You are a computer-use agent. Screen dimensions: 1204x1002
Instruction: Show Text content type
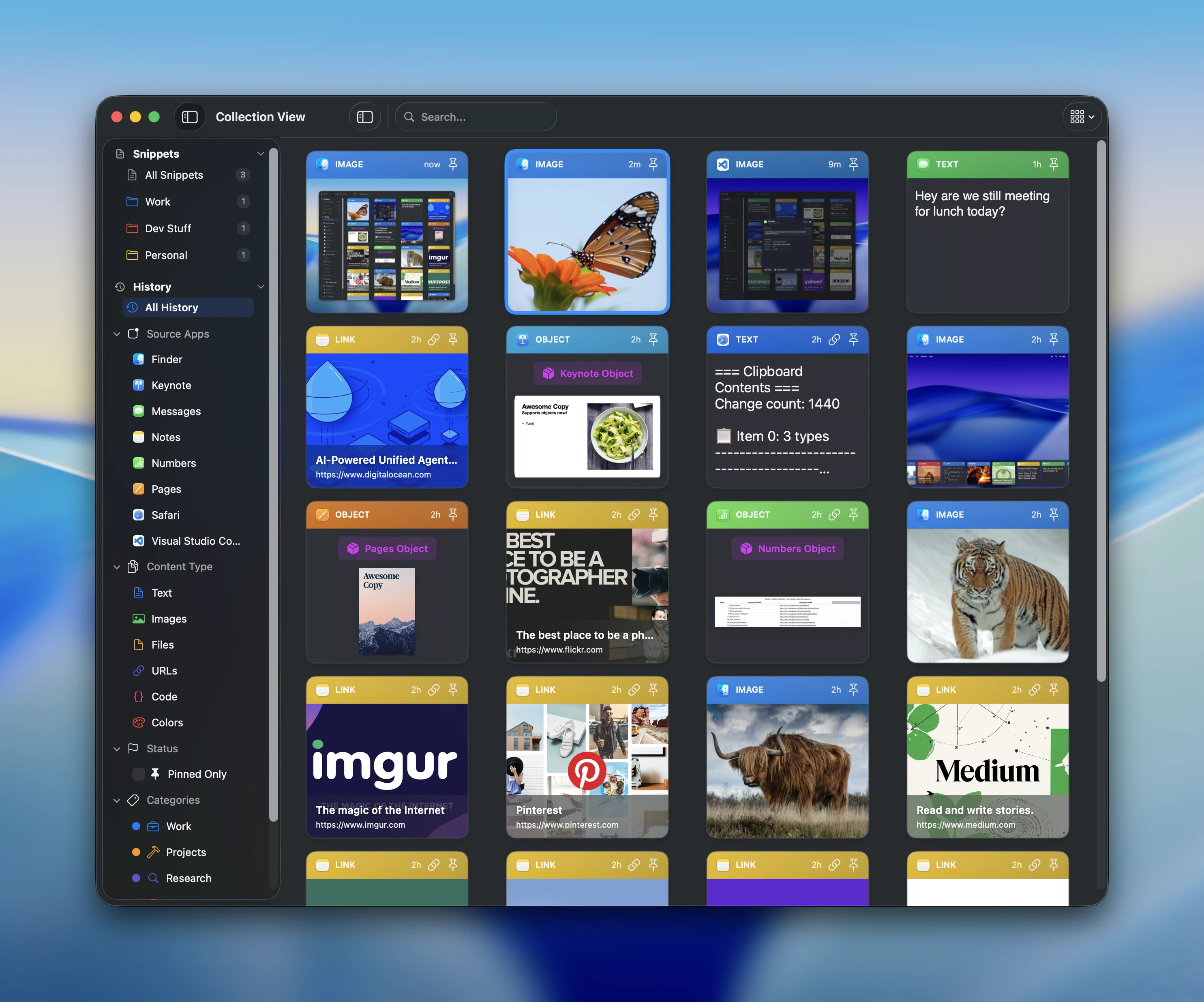point(161,593)
